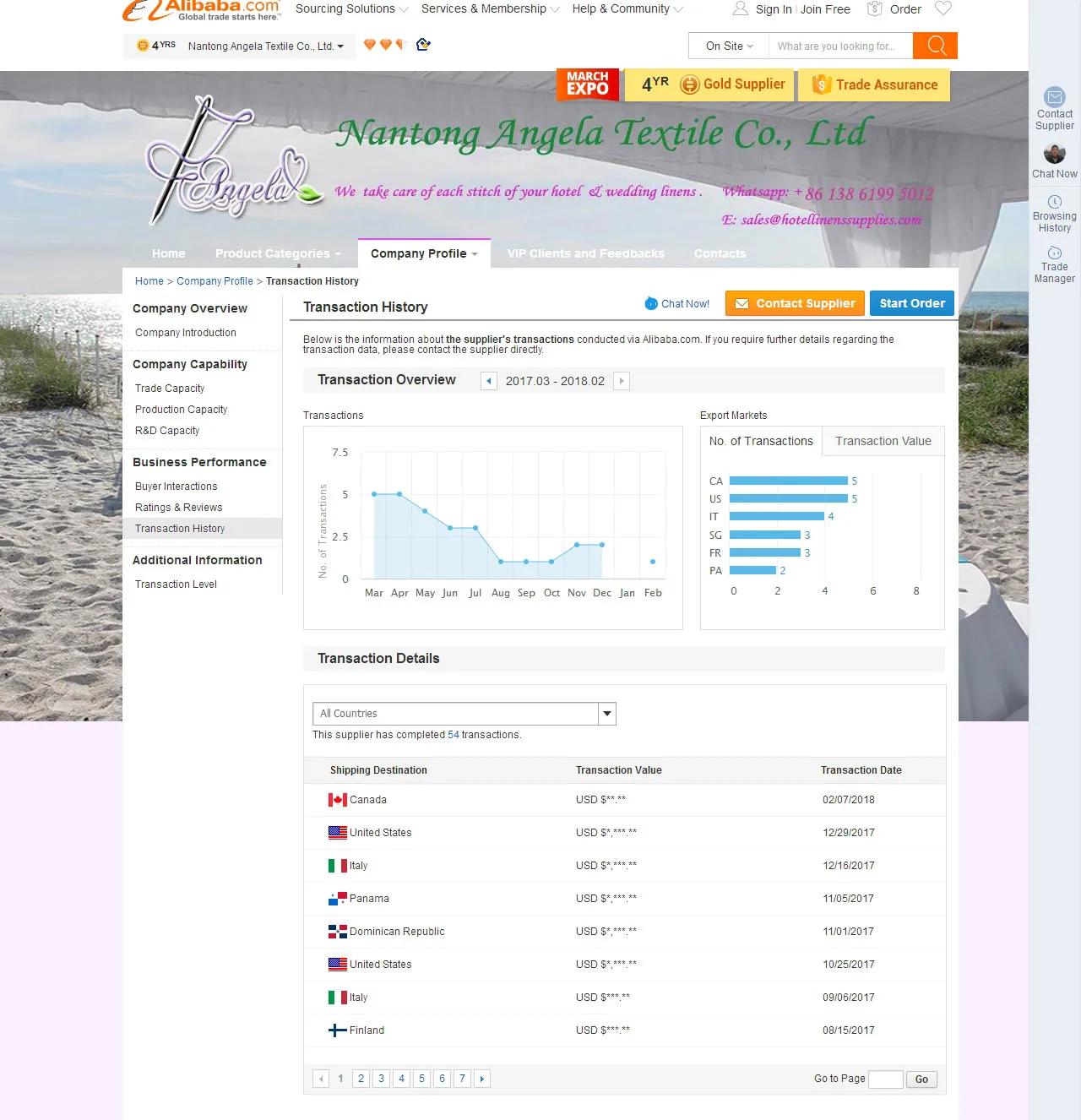
Task: Click the orange Contact Supplier button
Action: [x=795, y=303]
